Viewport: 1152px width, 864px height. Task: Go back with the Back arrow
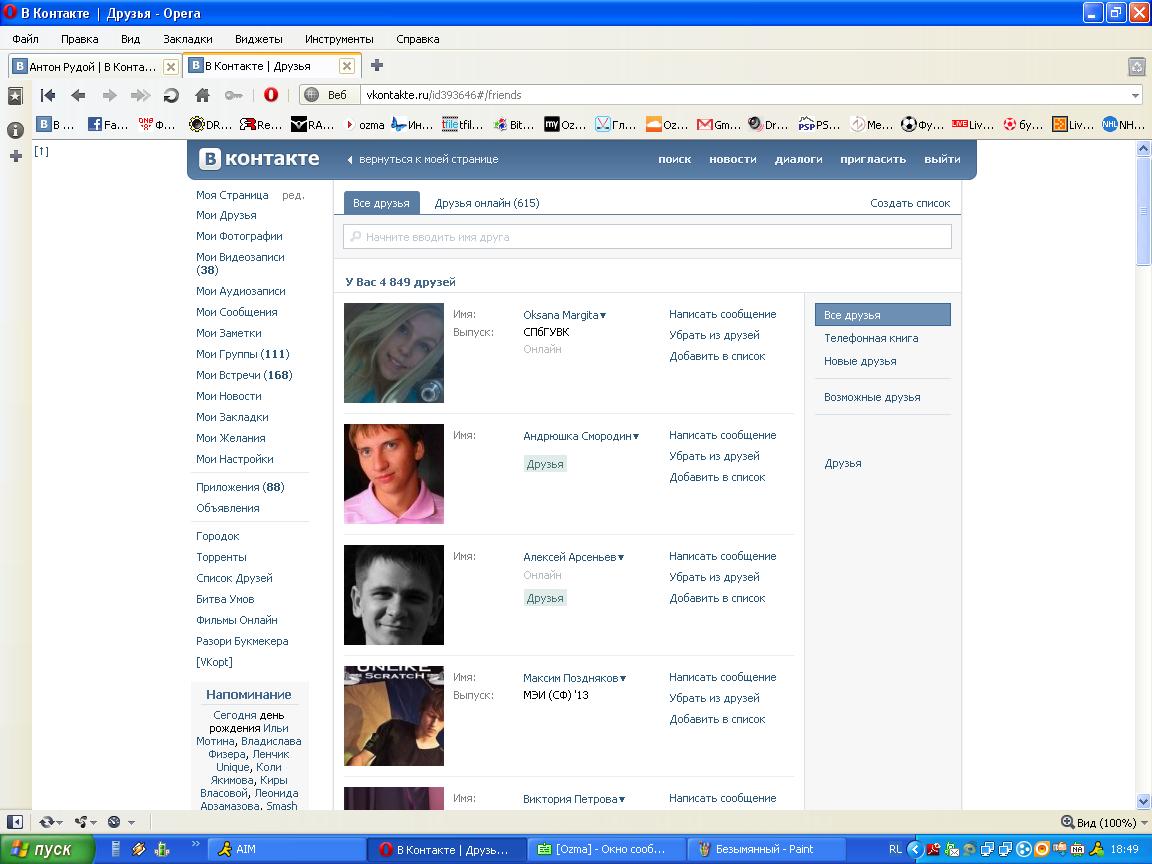[x=79, y=95]
